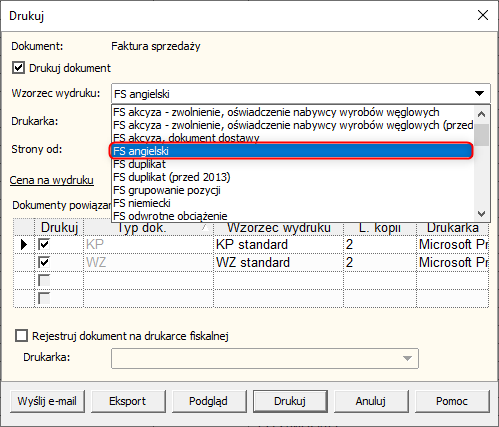Click the Podgląd button

tap(208, 401)
